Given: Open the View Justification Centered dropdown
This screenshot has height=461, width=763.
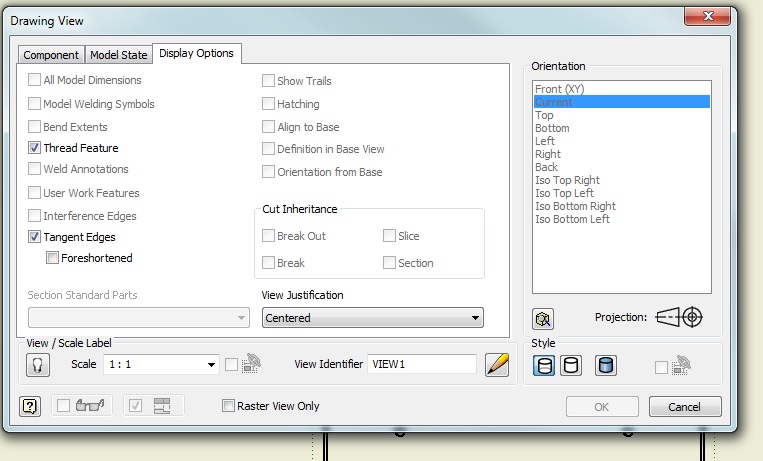Looking at the screenshot, I should point(373,318).
